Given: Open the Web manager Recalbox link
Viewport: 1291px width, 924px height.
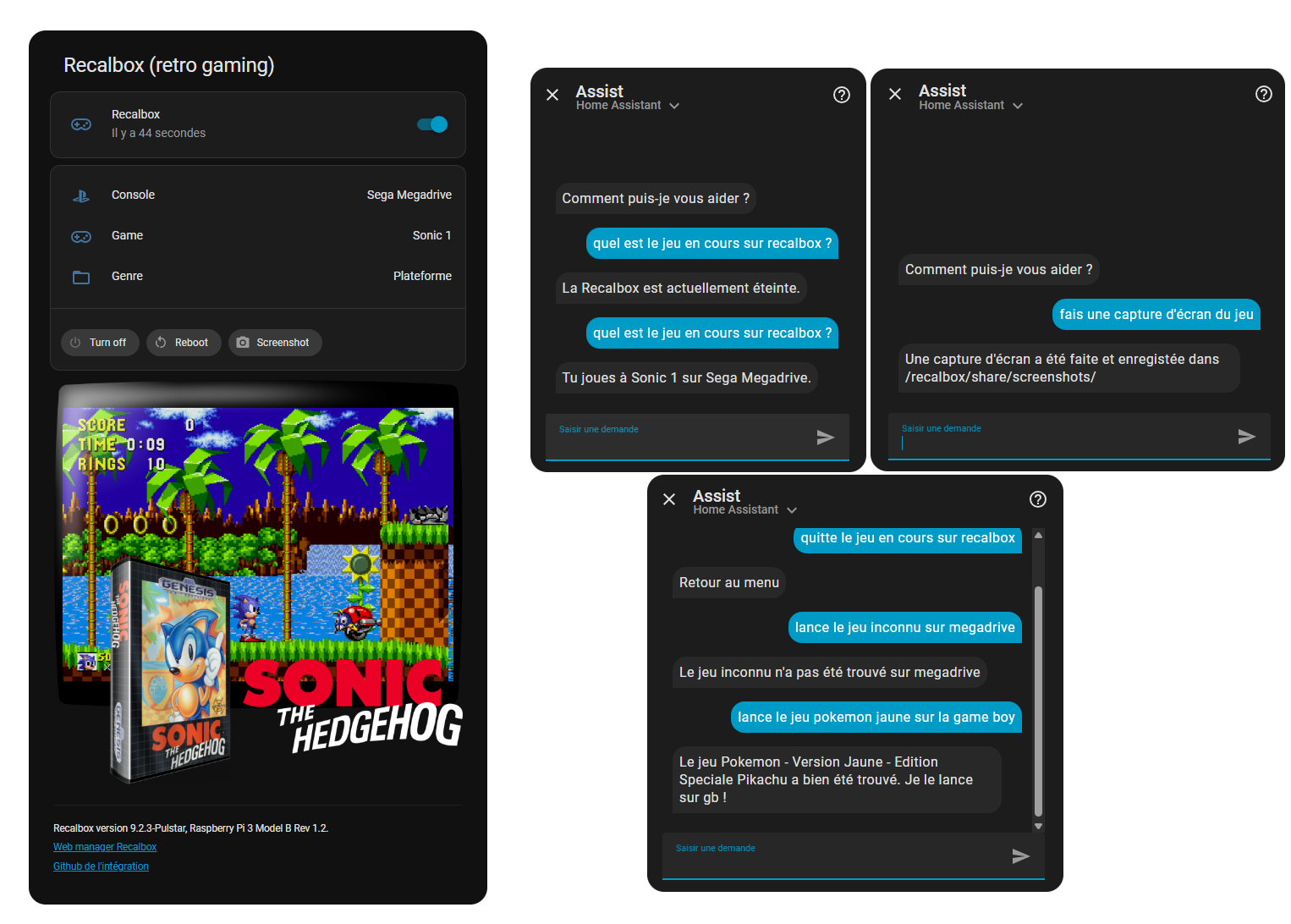Looking at the screenshot, I should coord(105,847).
